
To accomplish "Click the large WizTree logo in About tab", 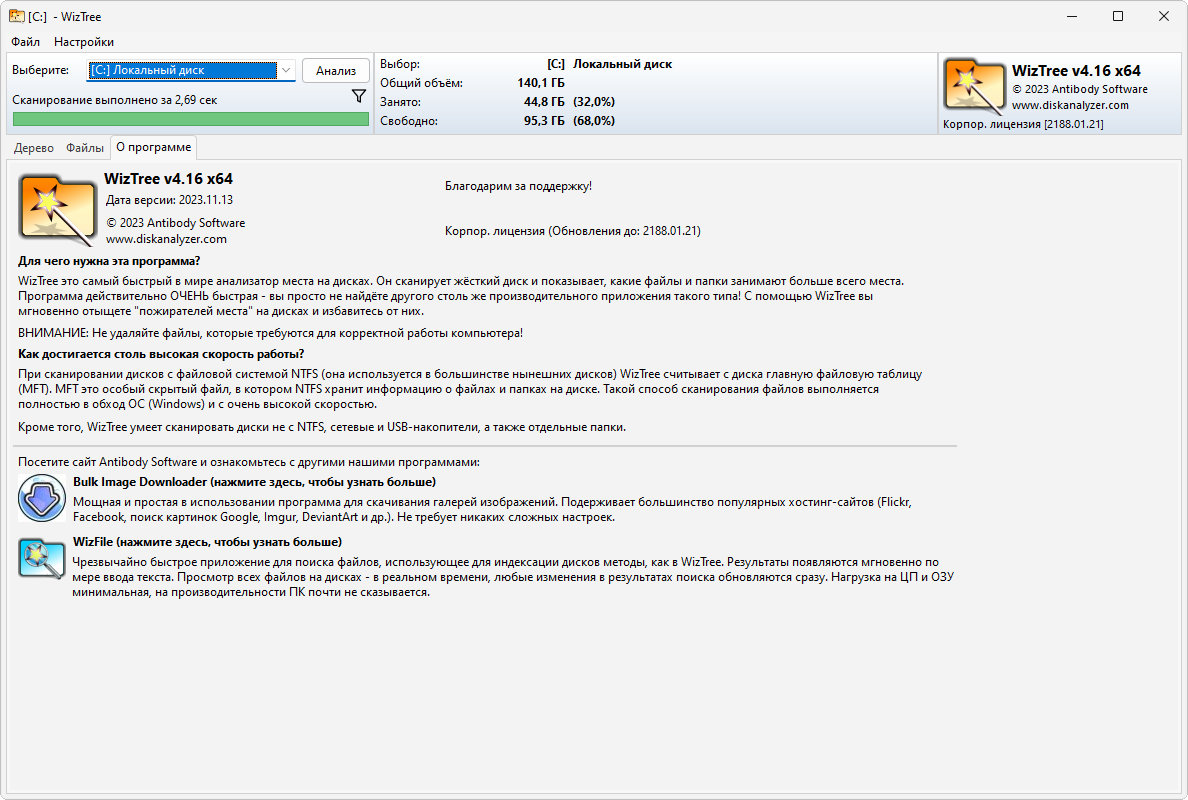I will 58,210.
